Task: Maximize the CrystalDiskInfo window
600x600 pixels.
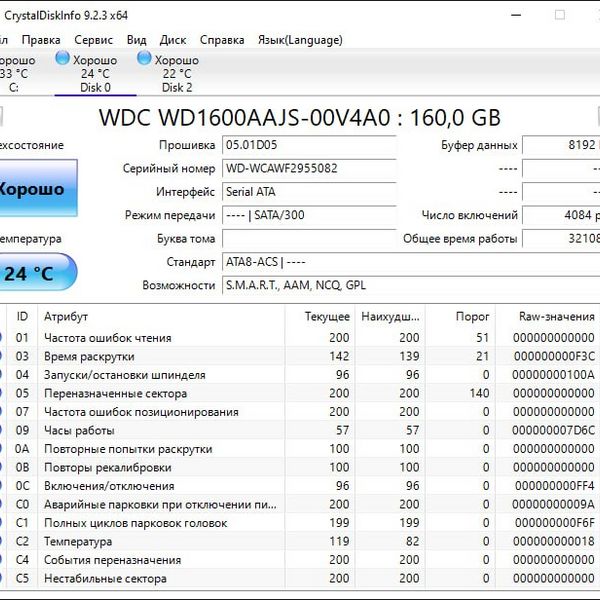Action: [560, 15]
